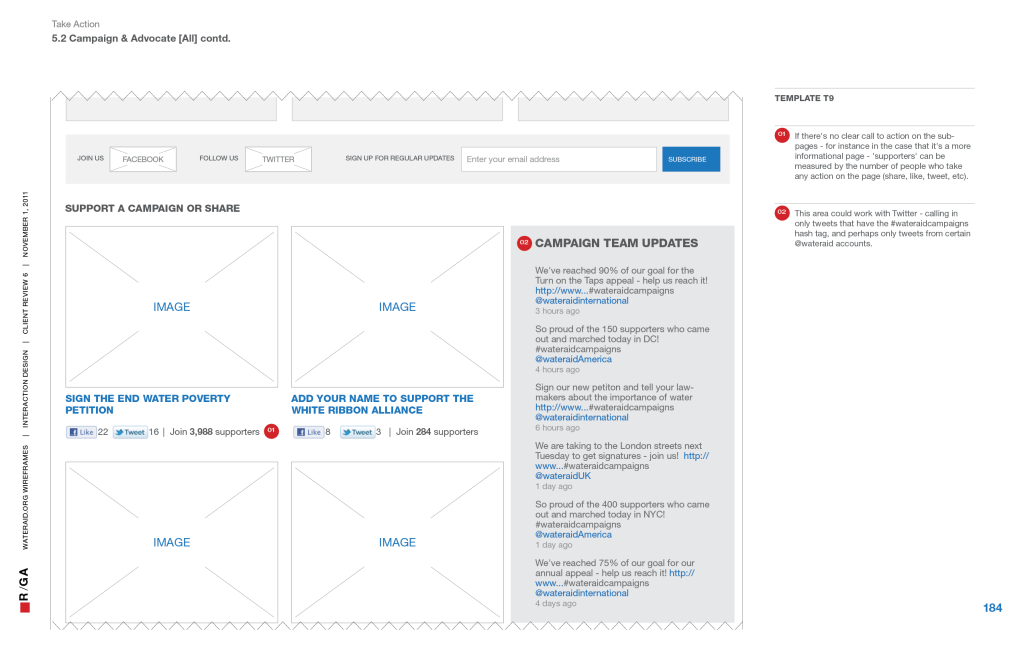This screenshot has width=1024, height=662.
Task: Click the Facebook join us button
Action: (143, 159)
